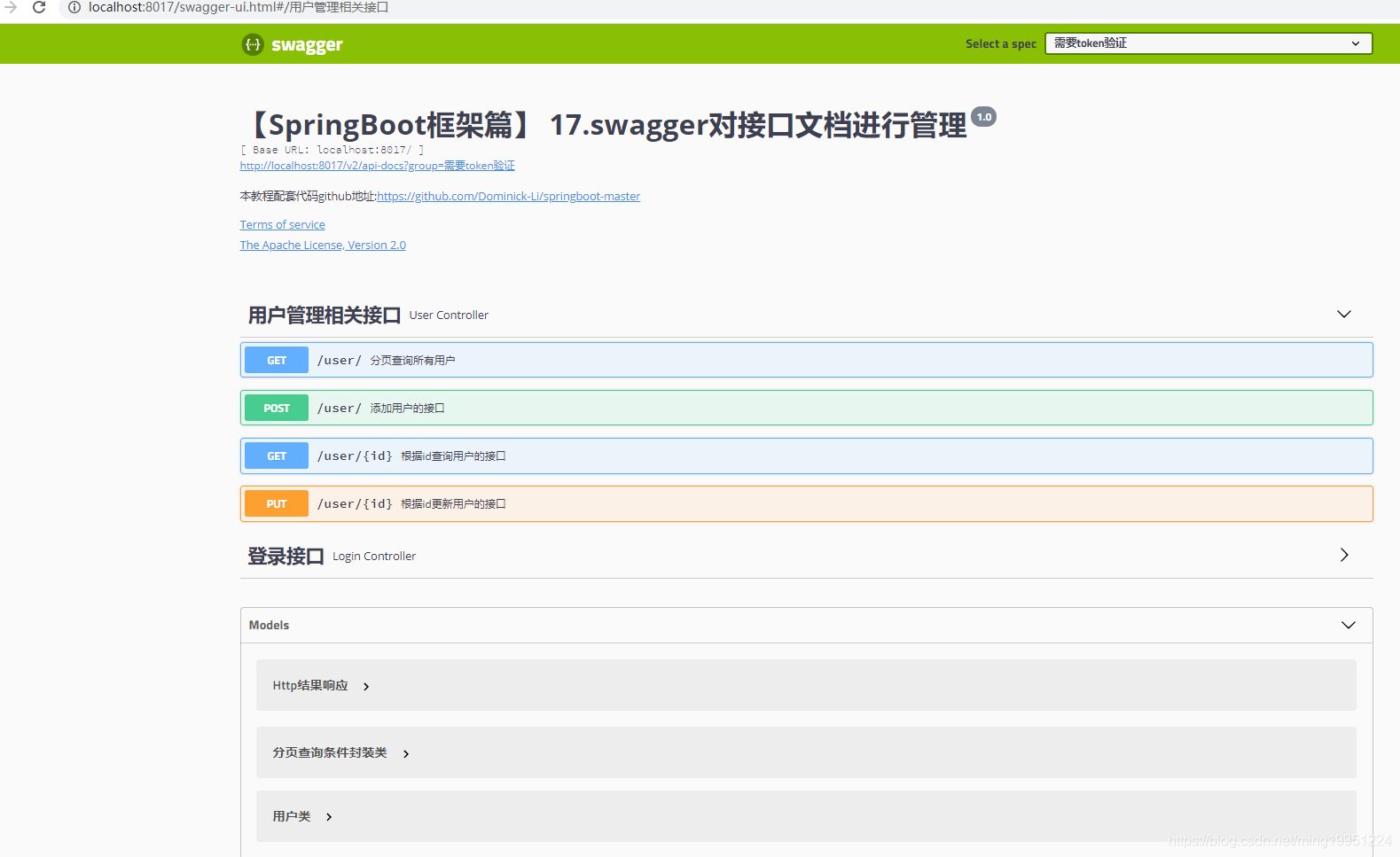Click the browser address bar URL
The width and height of the screenshot is (1400, 857).
[x=239, y=7]
